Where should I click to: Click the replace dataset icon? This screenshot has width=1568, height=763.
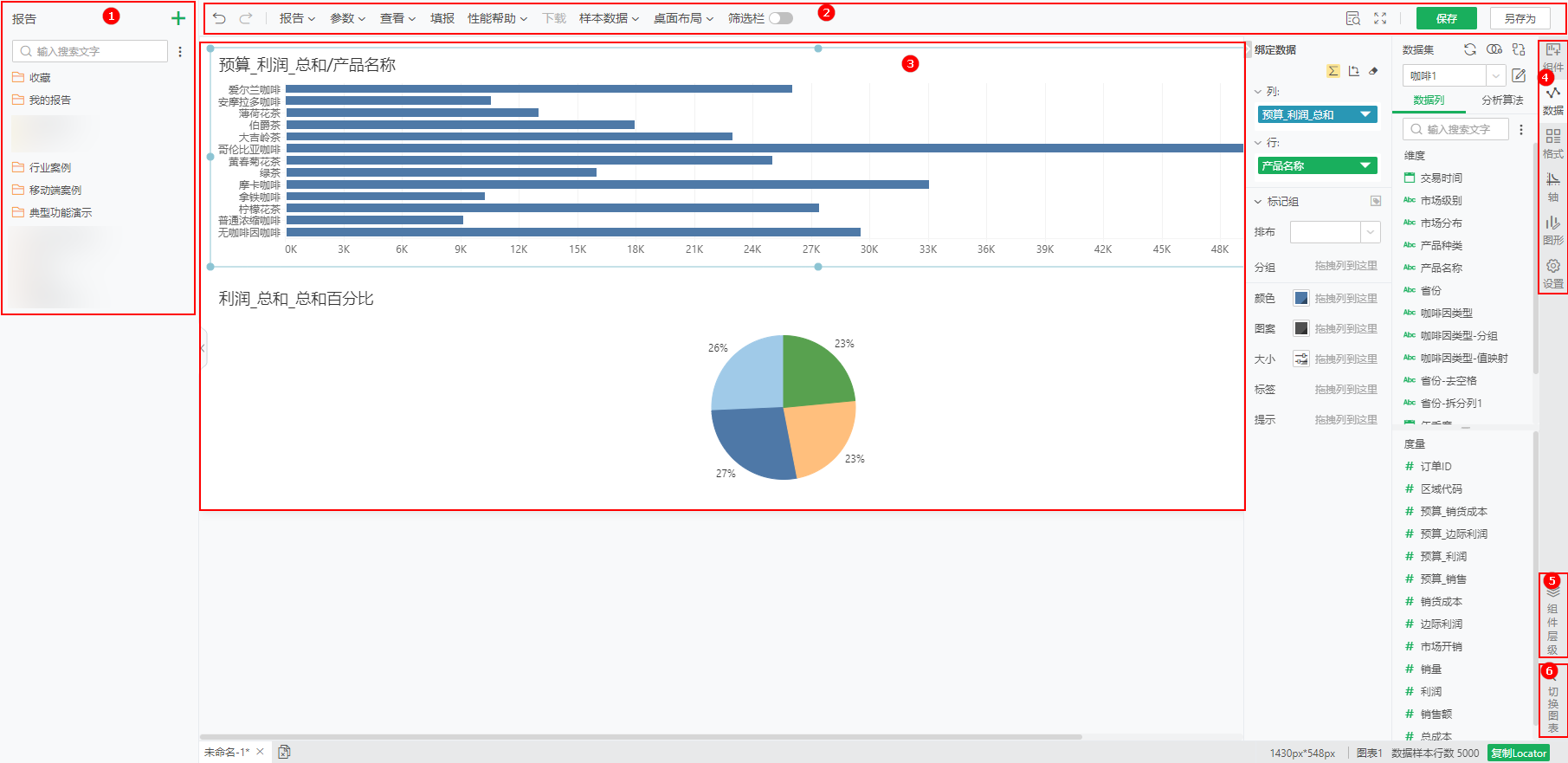[1519, 49]
